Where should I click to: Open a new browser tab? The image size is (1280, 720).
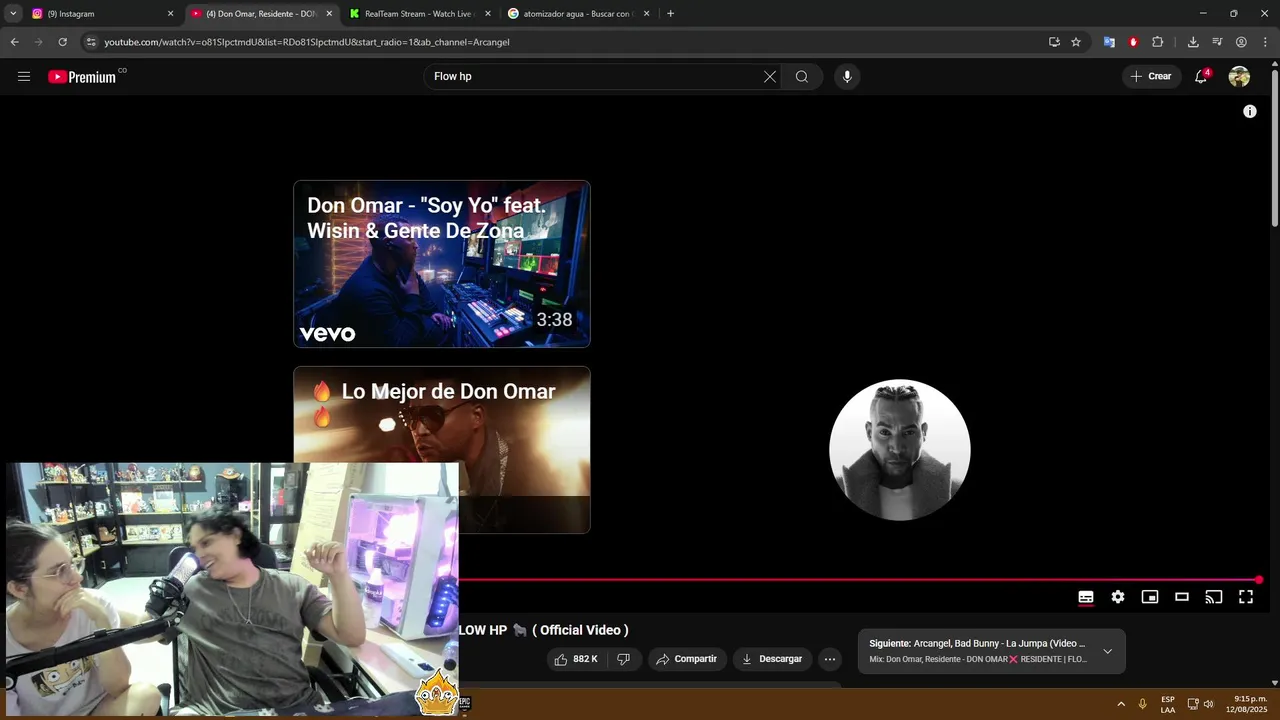point(670,14)
